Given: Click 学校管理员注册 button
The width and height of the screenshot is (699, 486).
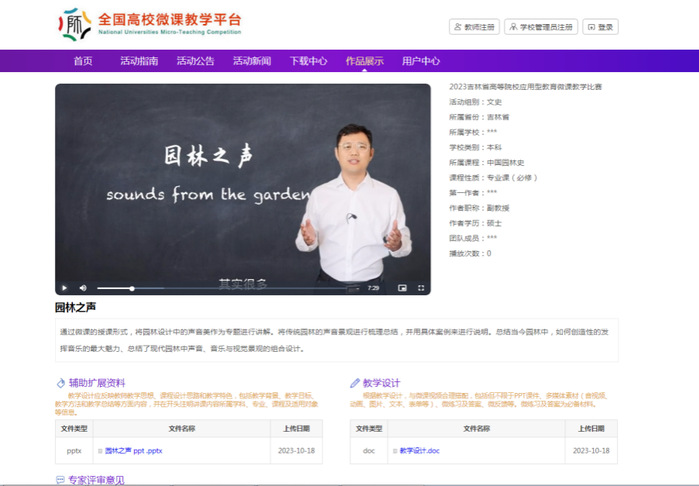Looking at the screenshot, I should click(x=541, y=27).
